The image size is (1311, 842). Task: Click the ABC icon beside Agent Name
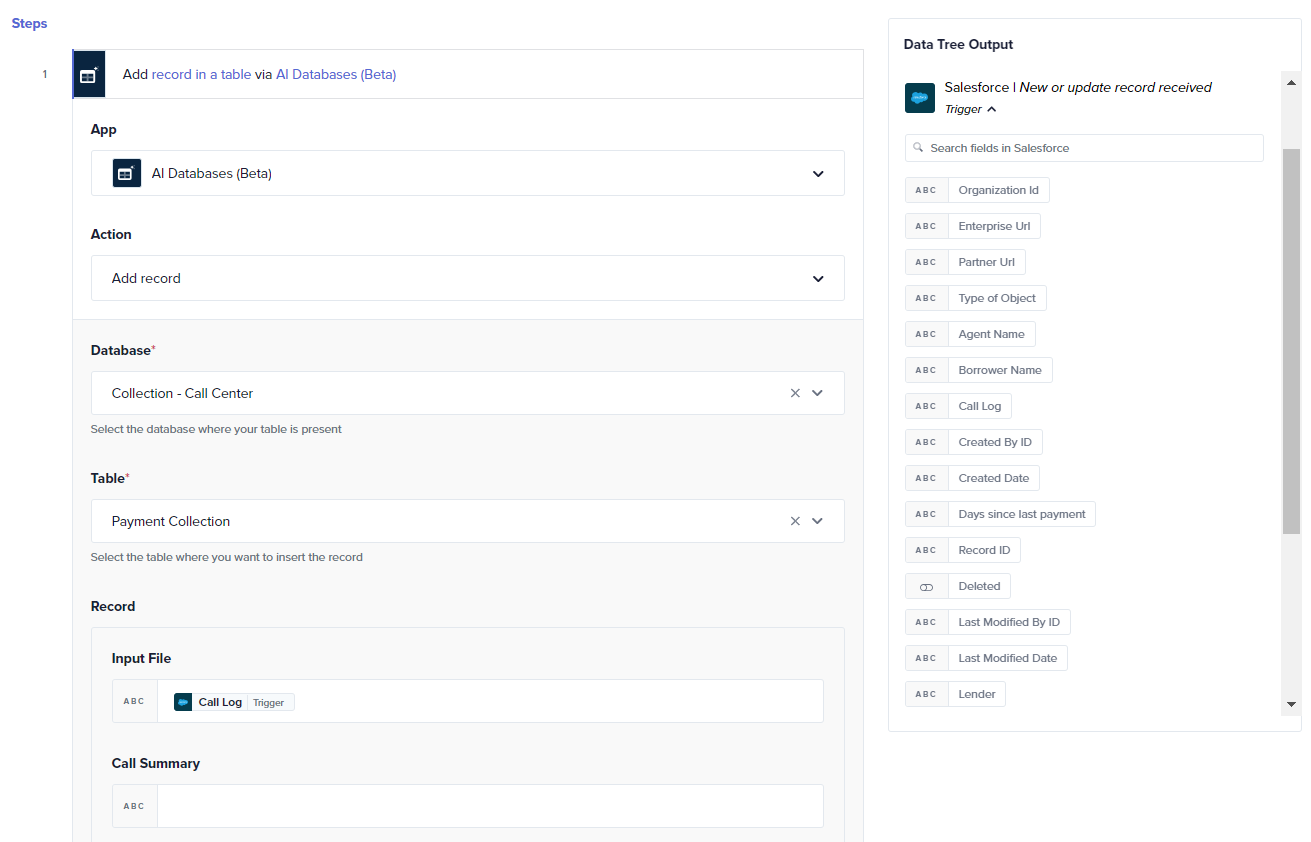point(926,334)
